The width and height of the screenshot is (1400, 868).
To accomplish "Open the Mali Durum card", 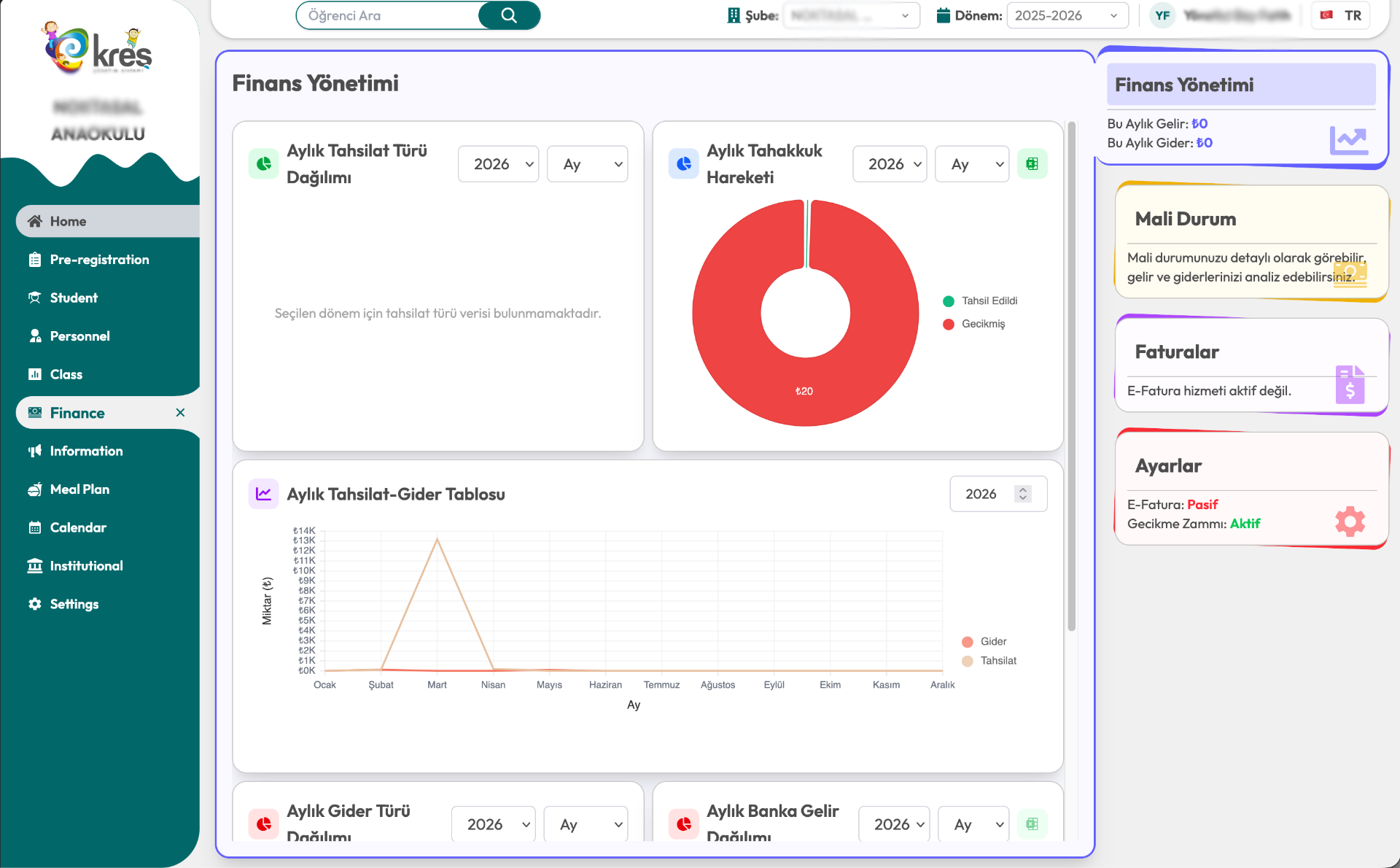I will coord(1251,243).
